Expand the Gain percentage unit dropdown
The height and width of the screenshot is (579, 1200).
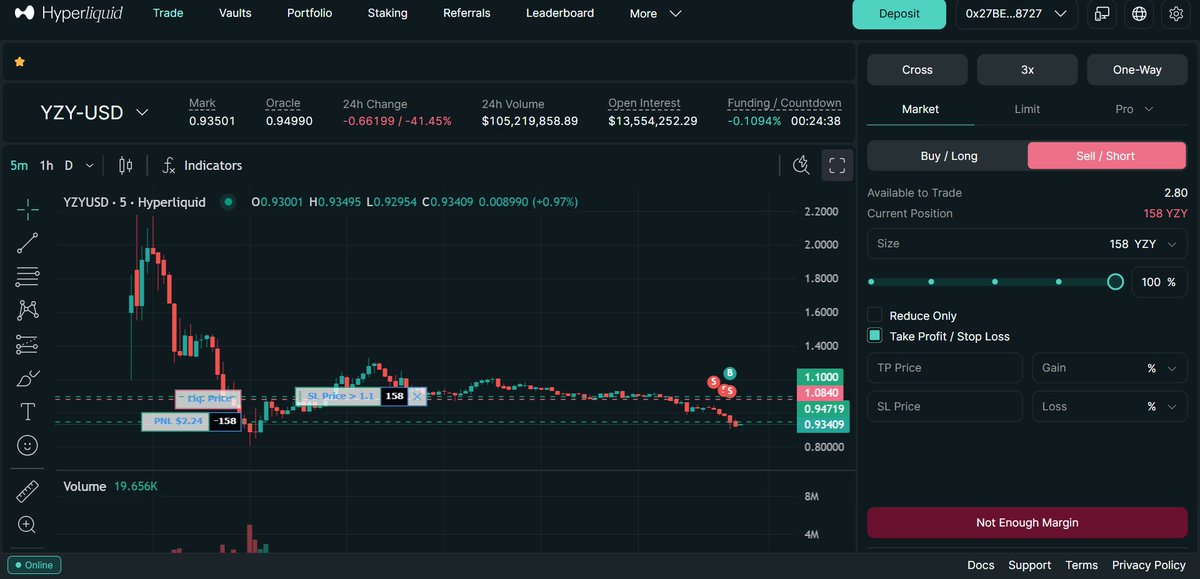(1170, 367)
